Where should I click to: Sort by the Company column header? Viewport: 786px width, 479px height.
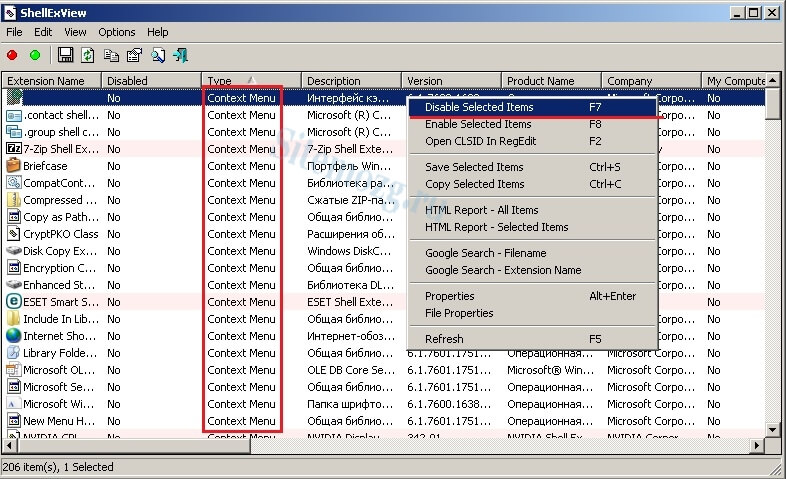(651, 81)
